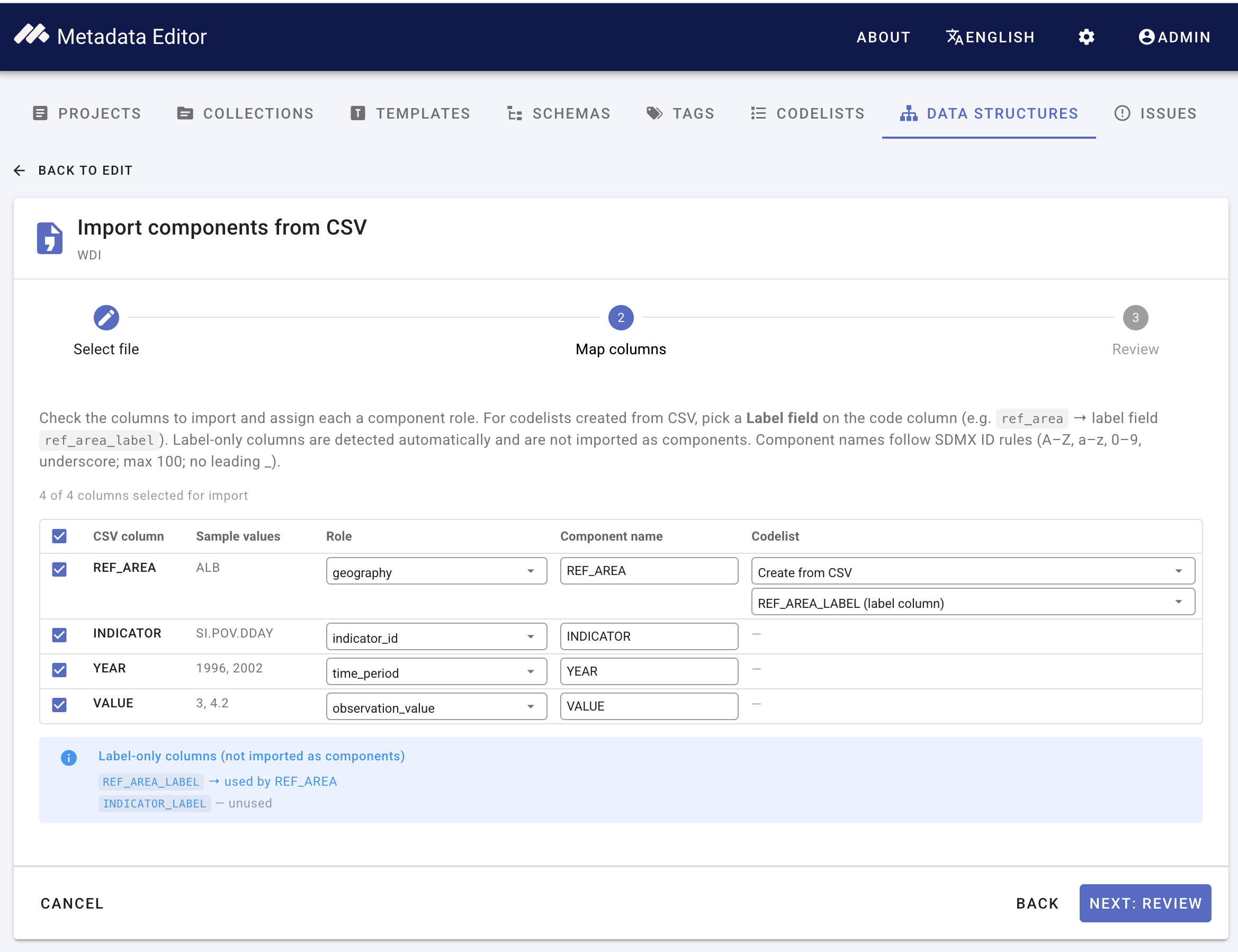Viewport: 1238px width, 952px height.
Task: Toggle the select-all columns header checkbox
Action: point(59,536)
